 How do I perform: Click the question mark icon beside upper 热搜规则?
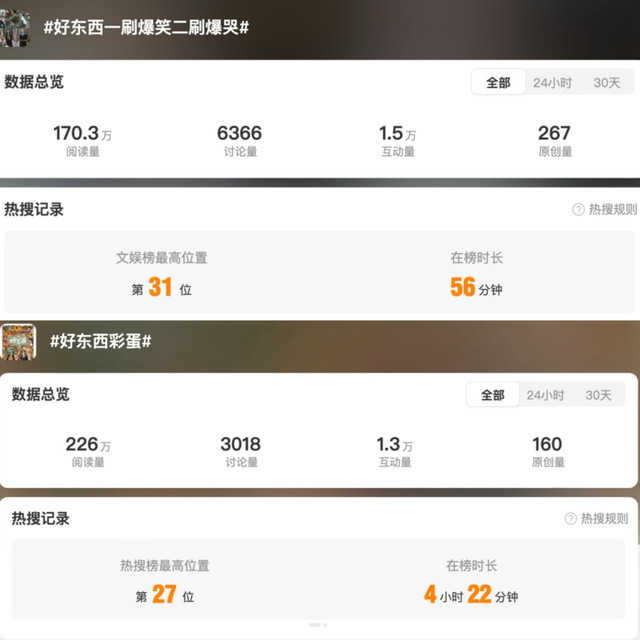point(578,209)
